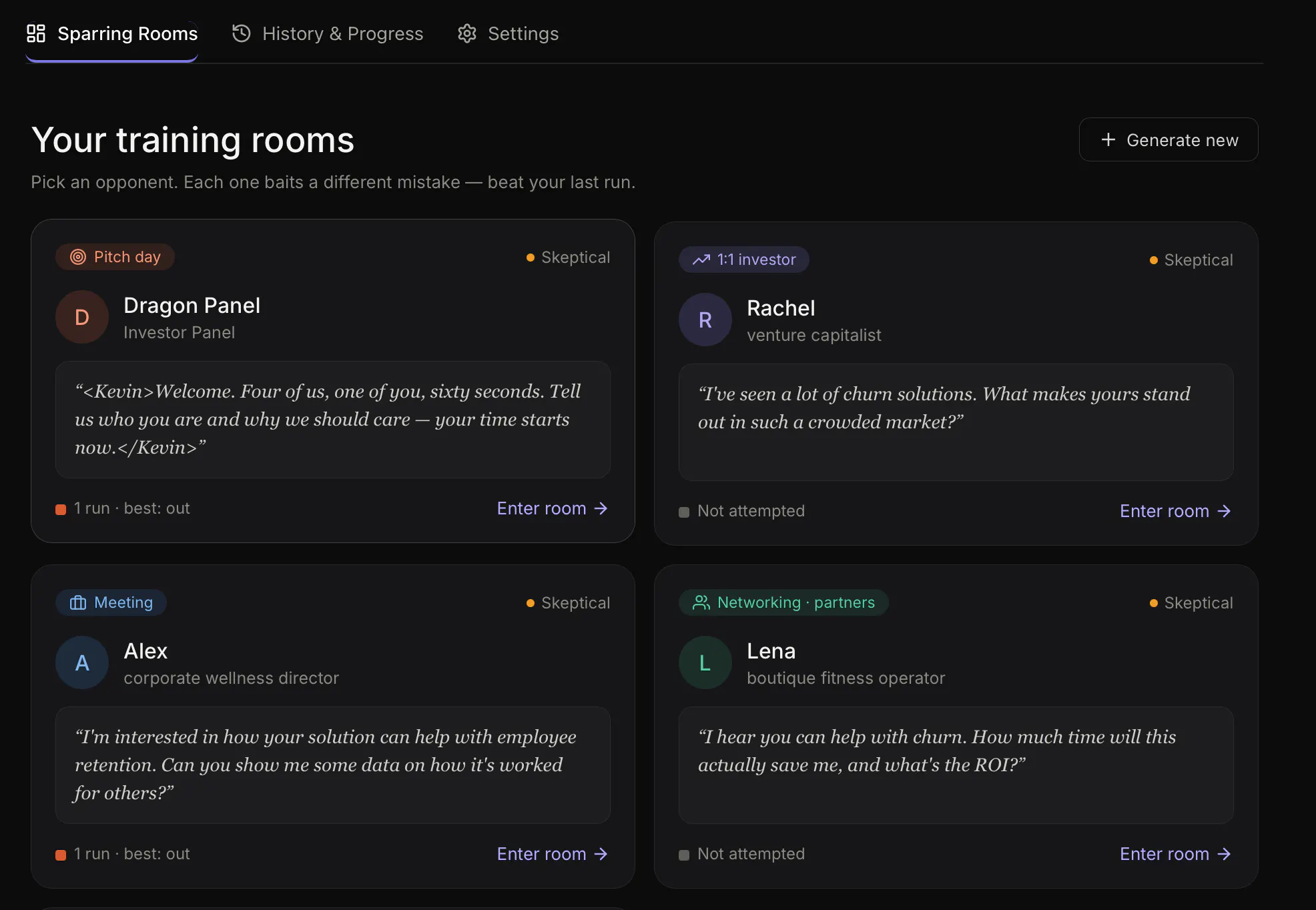
Task: Click gray status square in Rachel's card
Action: 684,512
